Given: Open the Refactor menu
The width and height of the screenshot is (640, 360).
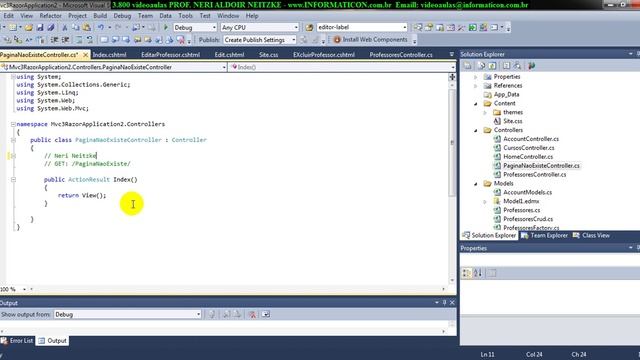Looking at the screenshot, I should click(51, 16).
